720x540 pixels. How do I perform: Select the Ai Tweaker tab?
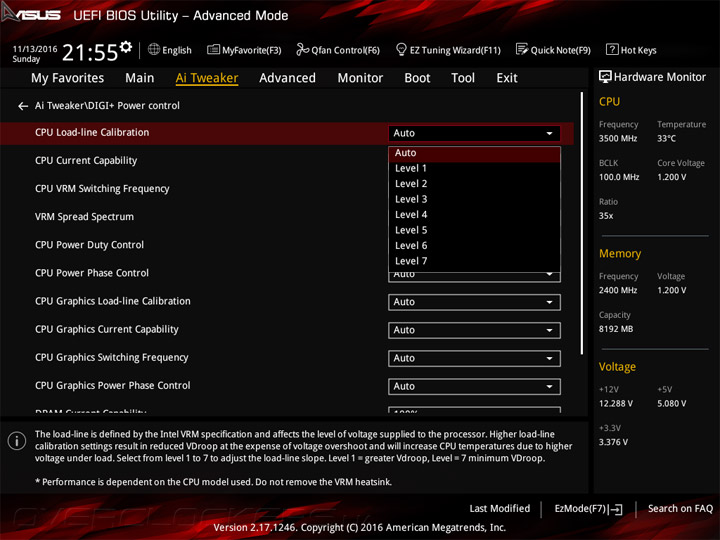point(207,78)
